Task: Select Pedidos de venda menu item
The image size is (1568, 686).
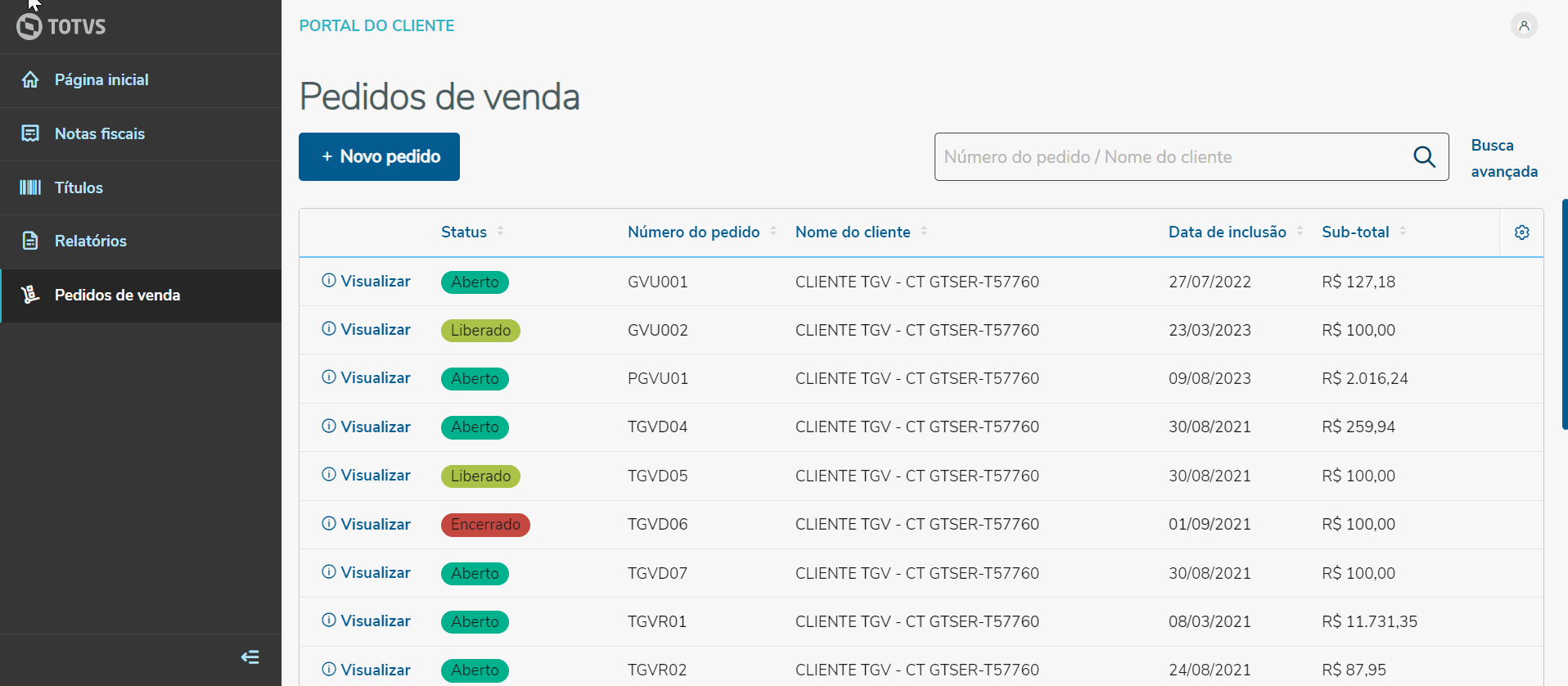Action: coord(141,296)
